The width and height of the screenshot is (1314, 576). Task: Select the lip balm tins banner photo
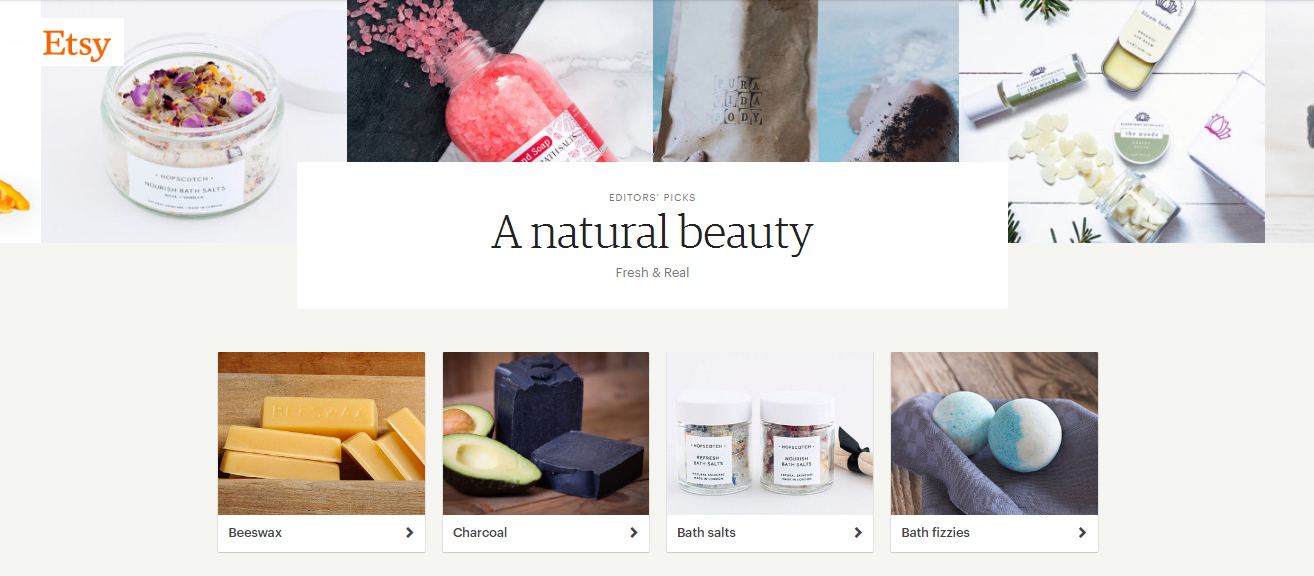(1112, 121)
